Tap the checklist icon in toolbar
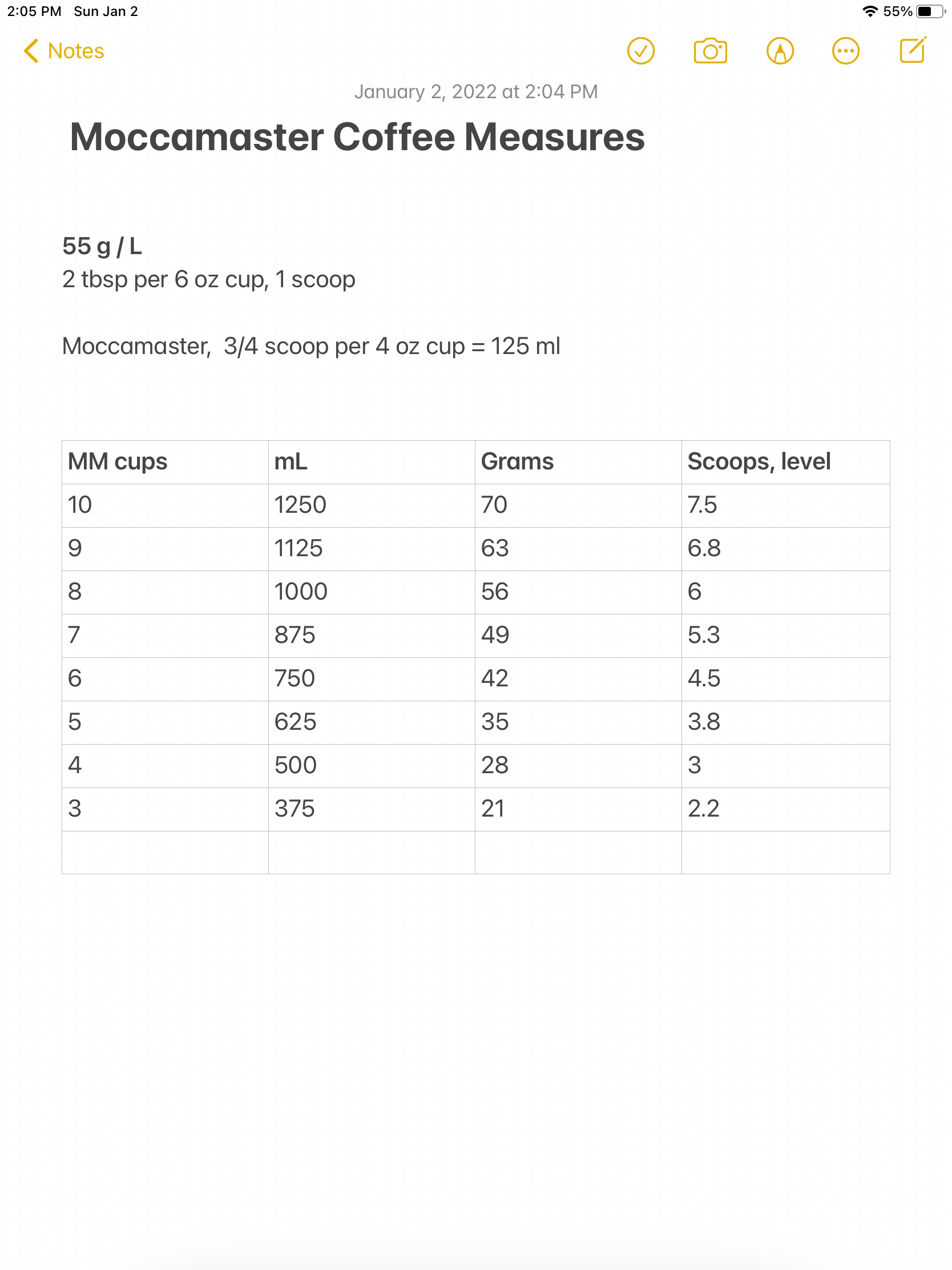 click(x=640, y=51)
